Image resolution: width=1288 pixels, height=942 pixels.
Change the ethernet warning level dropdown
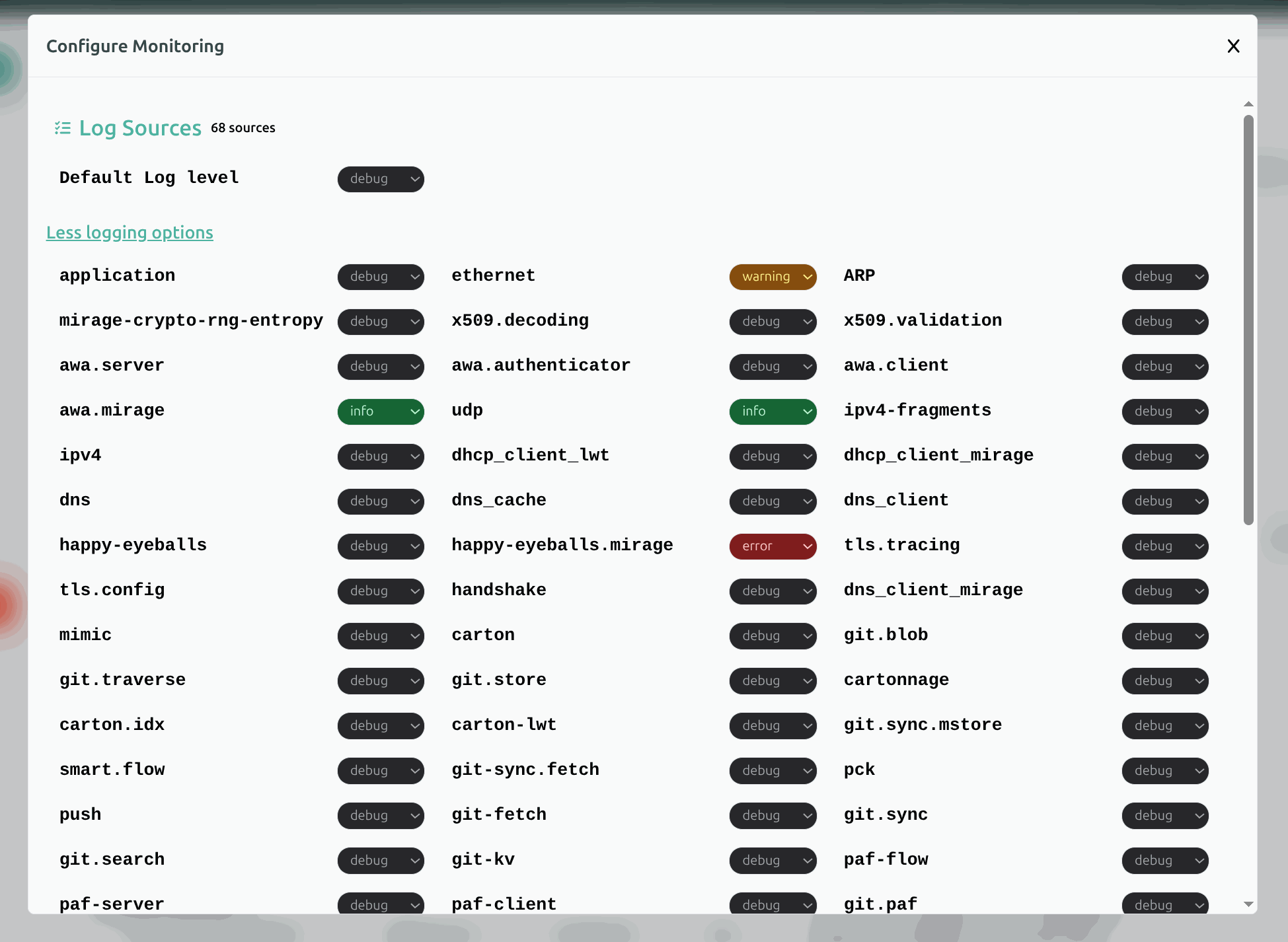tap(773, 277)
